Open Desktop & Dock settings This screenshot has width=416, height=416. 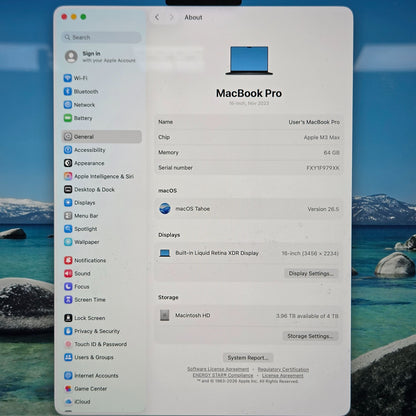pyautogui.click(x=89, y=189)
